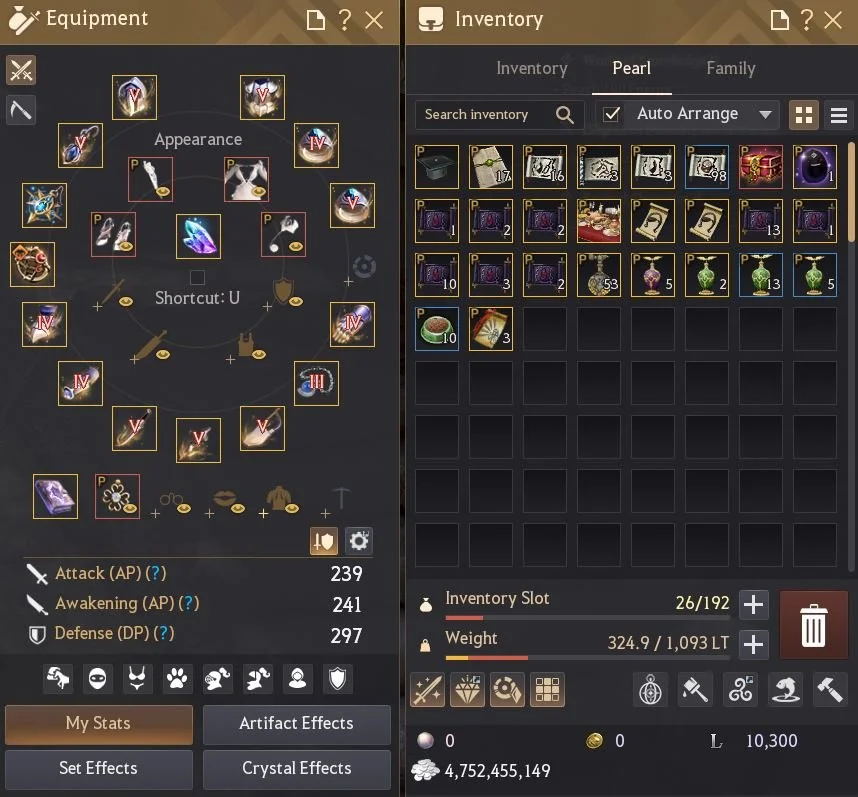Expand weight limit with the plus button
This screenshot has height=797, width=858.
pos(753,644)
